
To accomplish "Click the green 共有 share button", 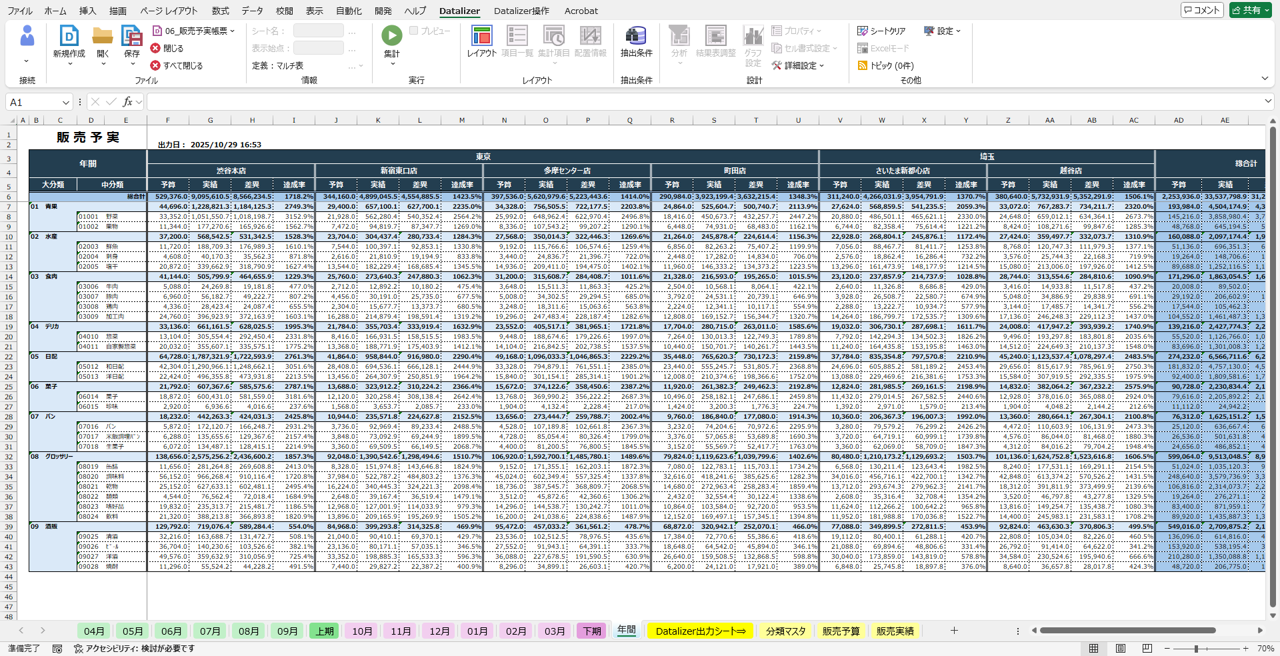I will (x=1252, y=10).
